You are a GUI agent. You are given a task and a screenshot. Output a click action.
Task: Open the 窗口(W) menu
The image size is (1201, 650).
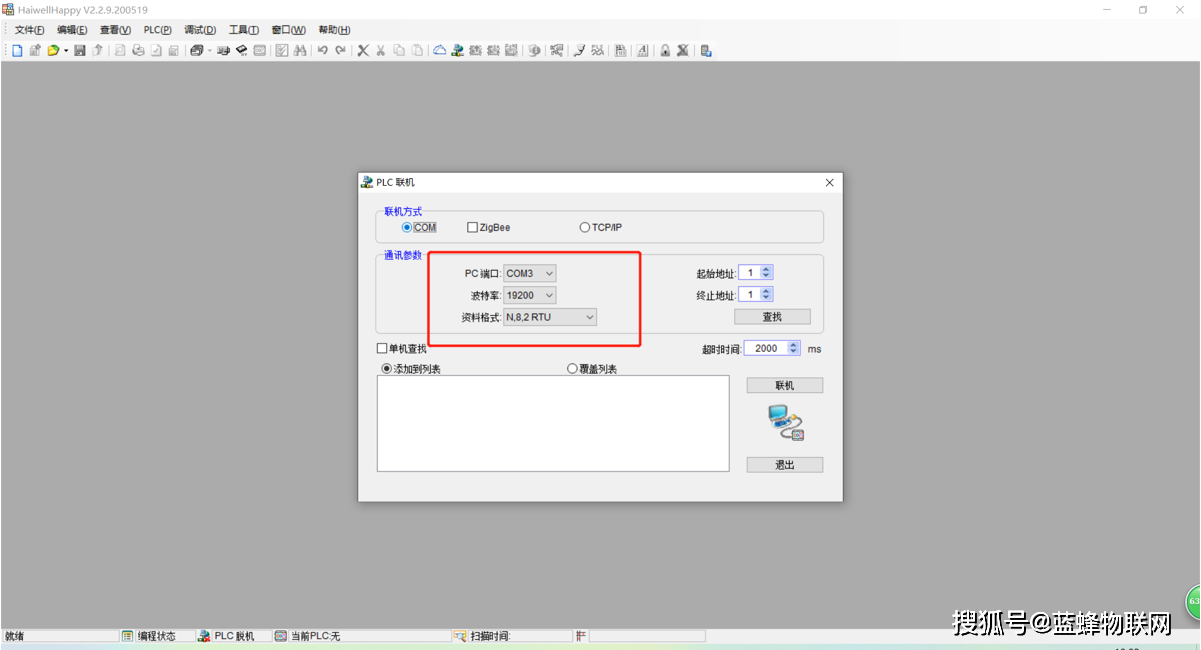289,30
